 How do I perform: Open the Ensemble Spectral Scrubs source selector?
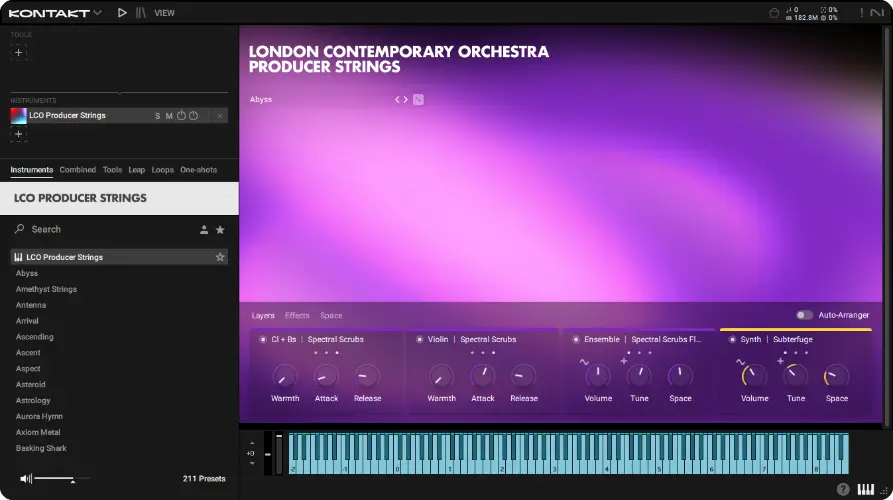point(665,339)
